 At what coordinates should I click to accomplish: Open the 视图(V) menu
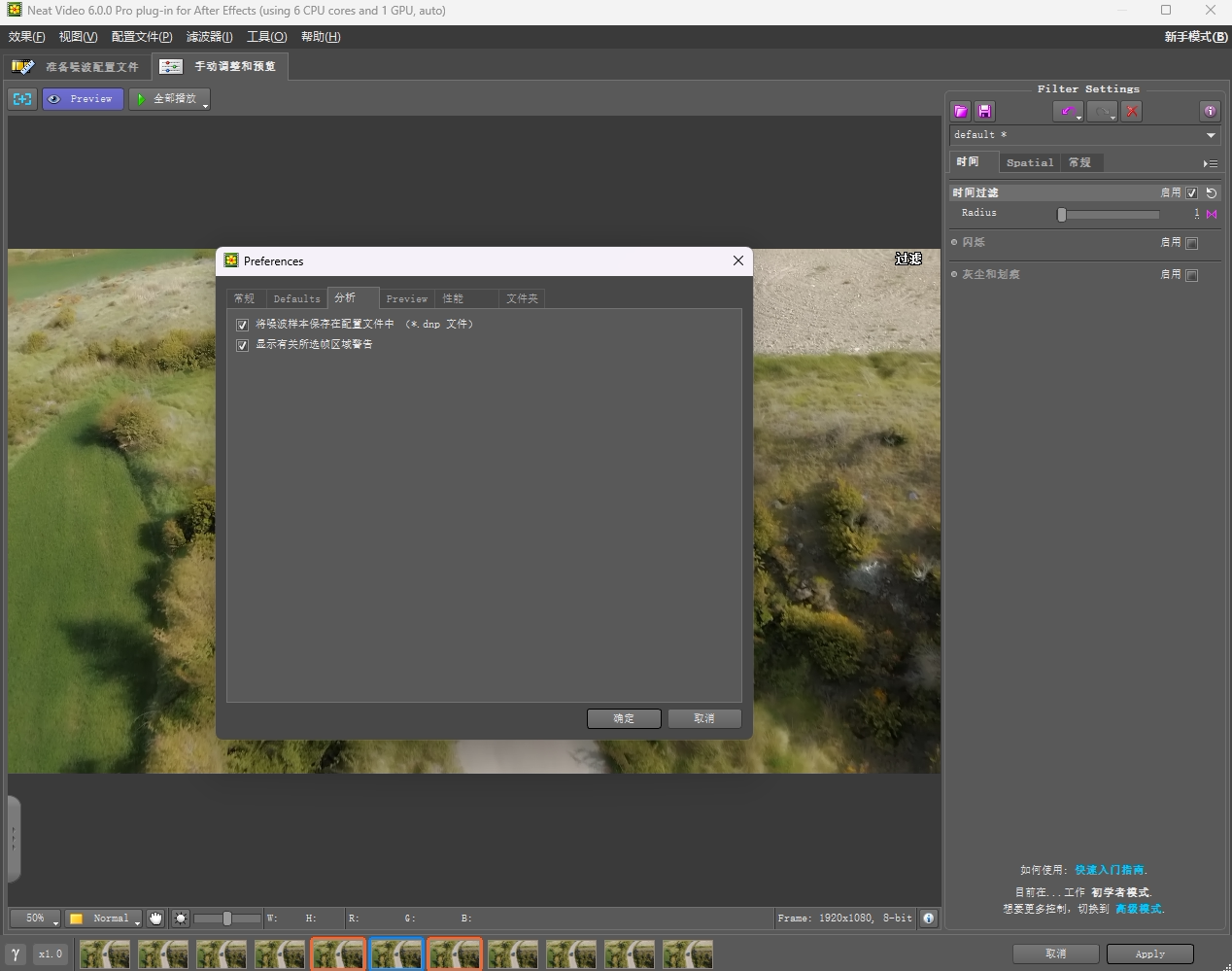pyautogui.click(x=78, y=37)
